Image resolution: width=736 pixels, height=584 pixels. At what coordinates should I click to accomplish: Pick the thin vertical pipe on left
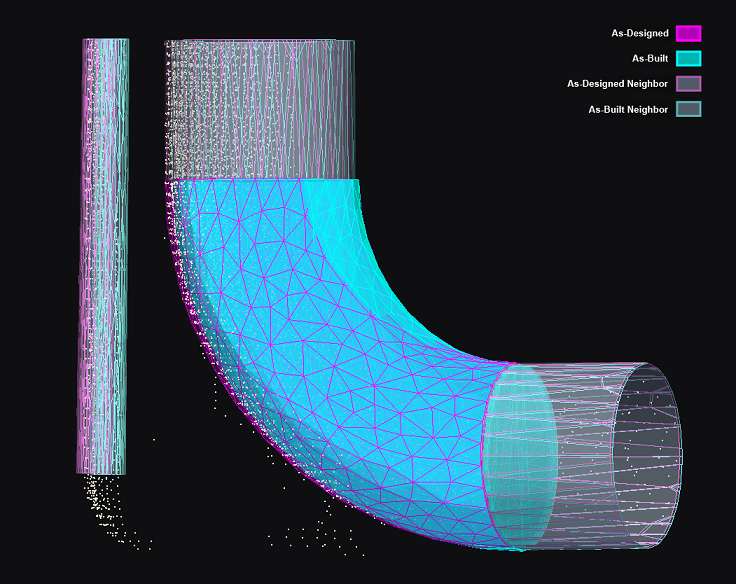click(102, 256)
